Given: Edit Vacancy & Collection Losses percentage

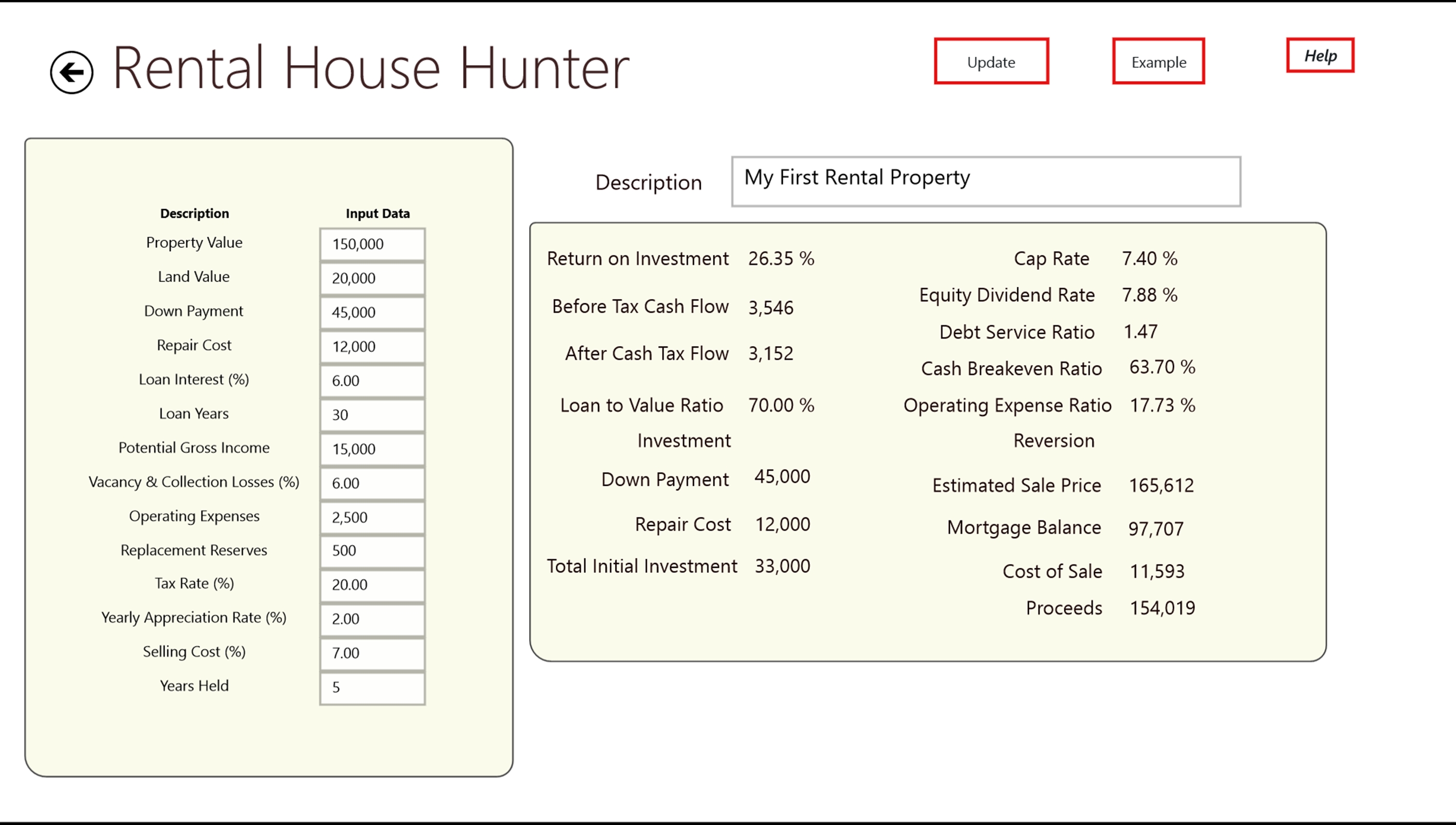Looking at the screenshot, I should (x=372, y=483).
